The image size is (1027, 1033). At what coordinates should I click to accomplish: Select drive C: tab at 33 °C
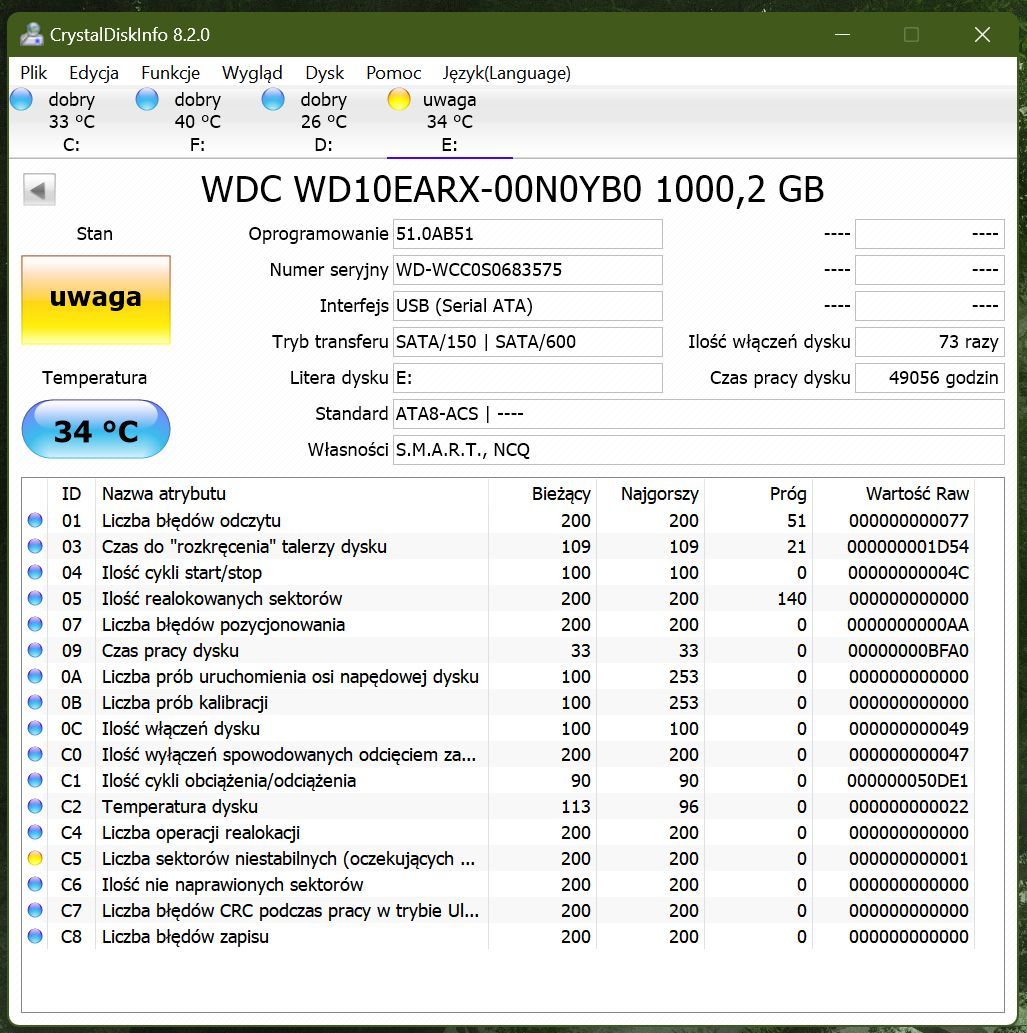[x=72, y=122]
